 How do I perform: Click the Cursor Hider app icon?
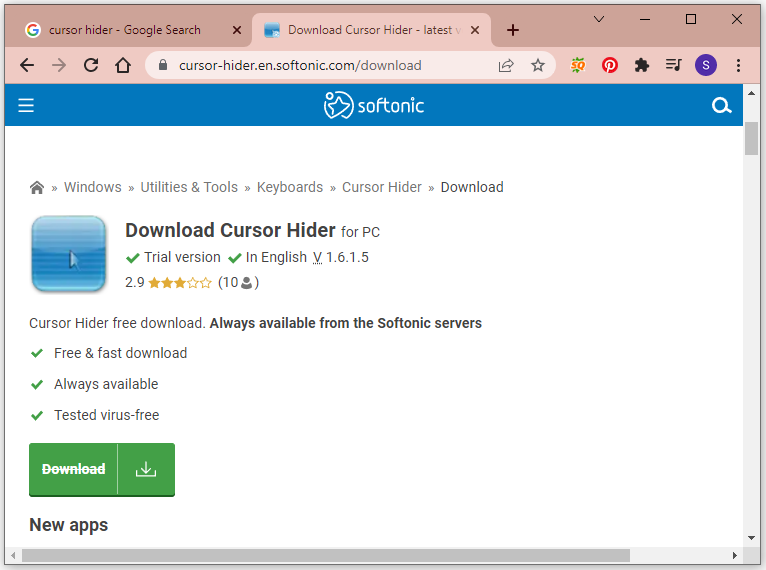coord(69,254)
